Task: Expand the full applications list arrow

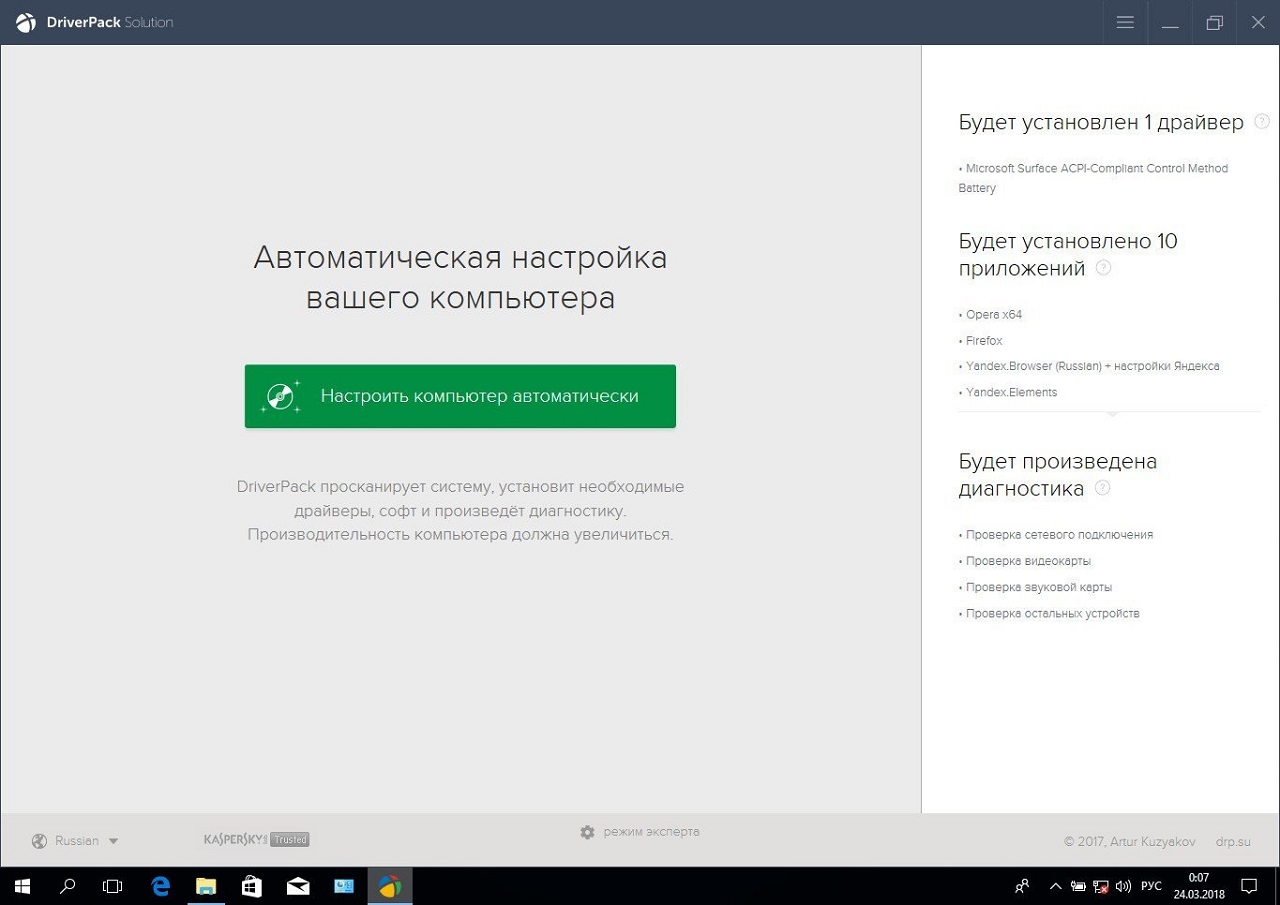Action: tap(1113, 412)
